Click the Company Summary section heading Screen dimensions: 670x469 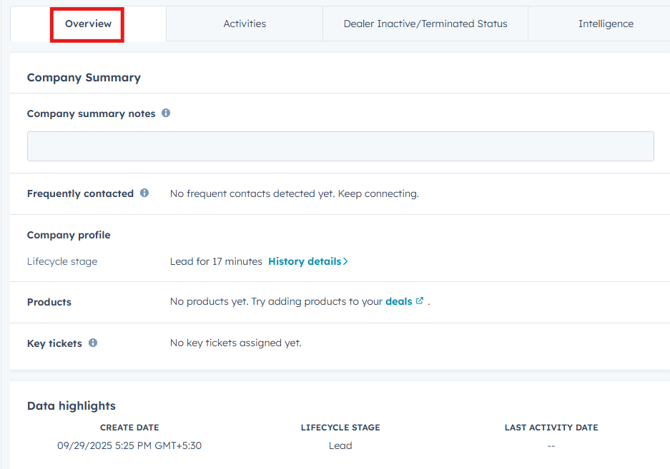tap(84, 77)
